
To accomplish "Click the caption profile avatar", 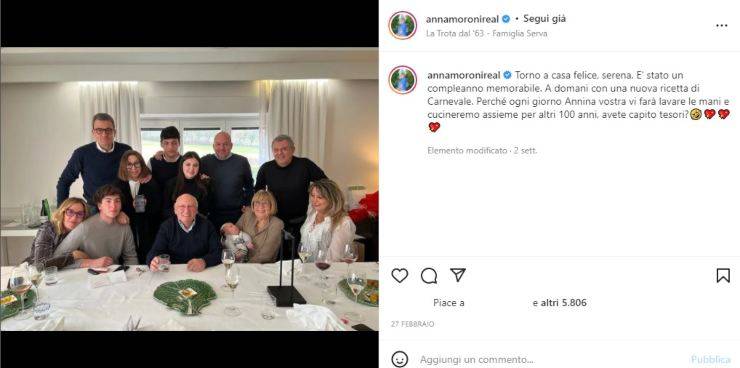I will (403, 80).
